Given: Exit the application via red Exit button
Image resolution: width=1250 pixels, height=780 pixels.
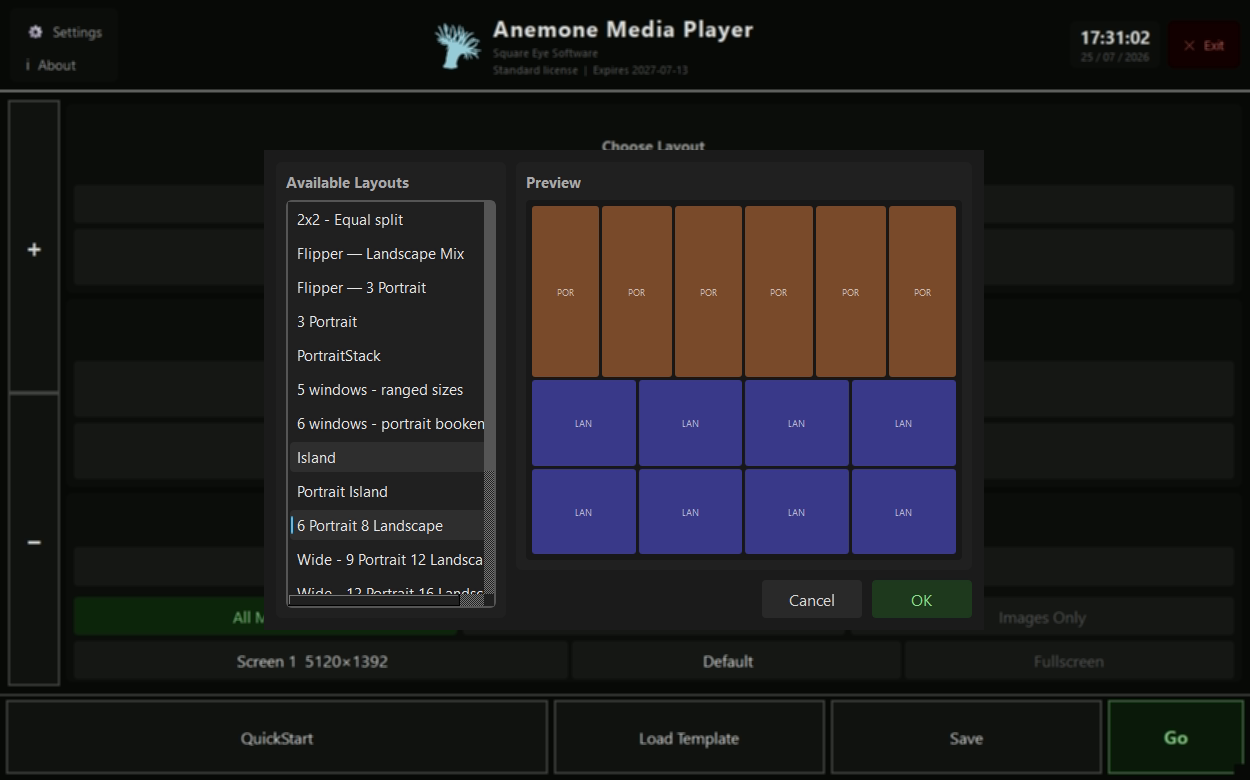Looking at the screenshot, I should click(x=1204, y=45).
